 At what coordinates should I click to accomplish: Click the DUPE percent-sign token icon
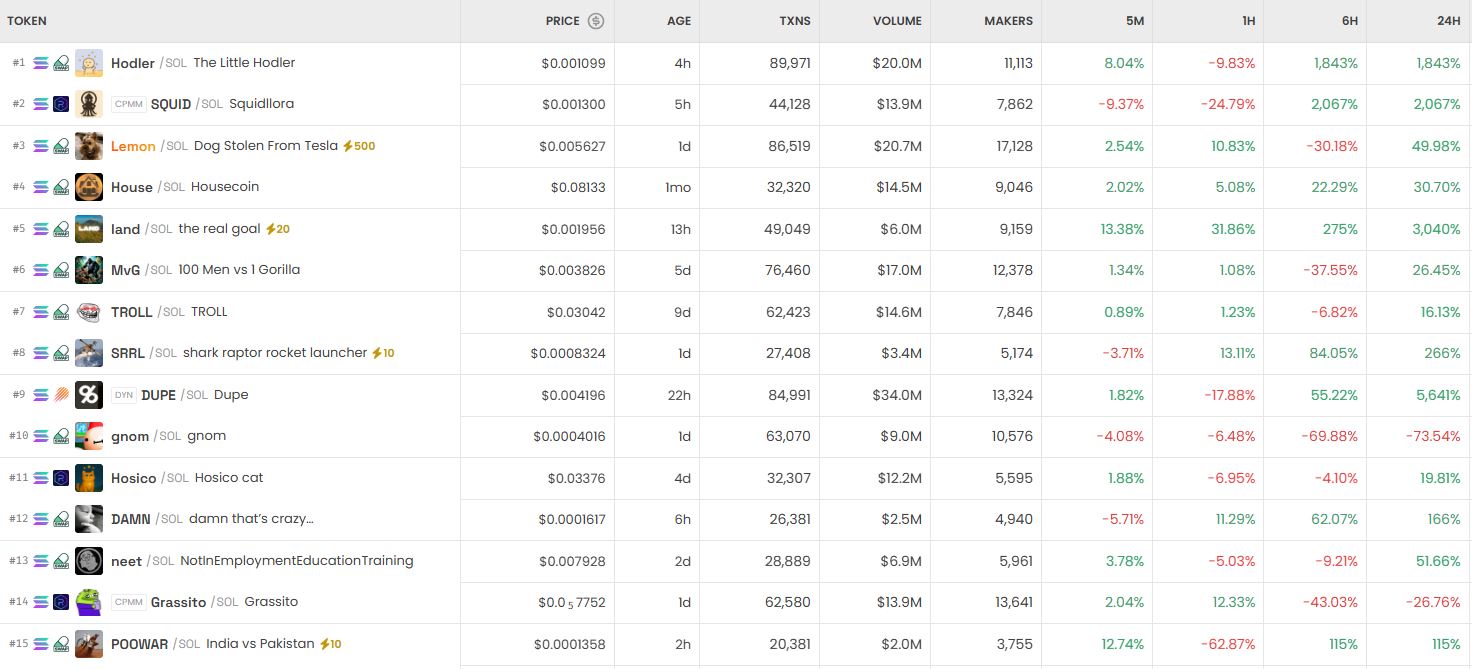pyautogui.click(x=89, y=395)
